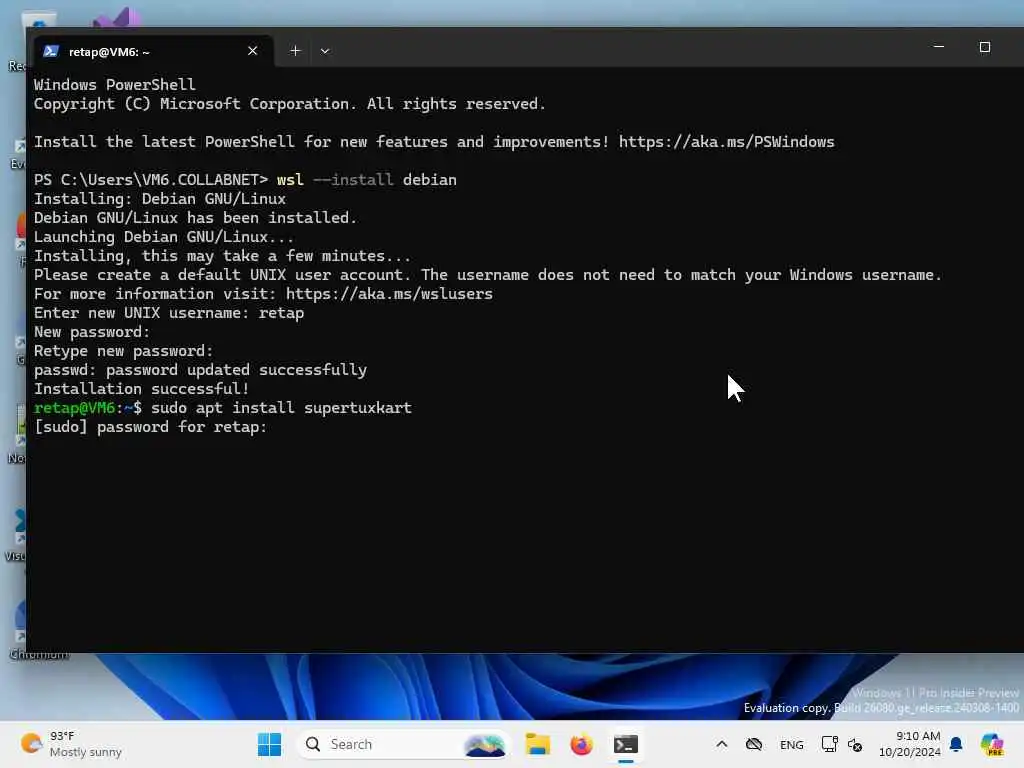Image resolution: width=1024 pixels, height=768 pixels.
Task: Open the notifications bell icon
Action: [x=956, y=744]
